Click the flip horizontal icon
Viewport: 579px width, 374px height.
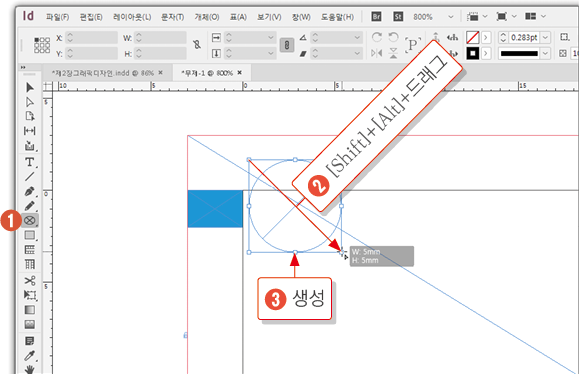coord(377,53)
